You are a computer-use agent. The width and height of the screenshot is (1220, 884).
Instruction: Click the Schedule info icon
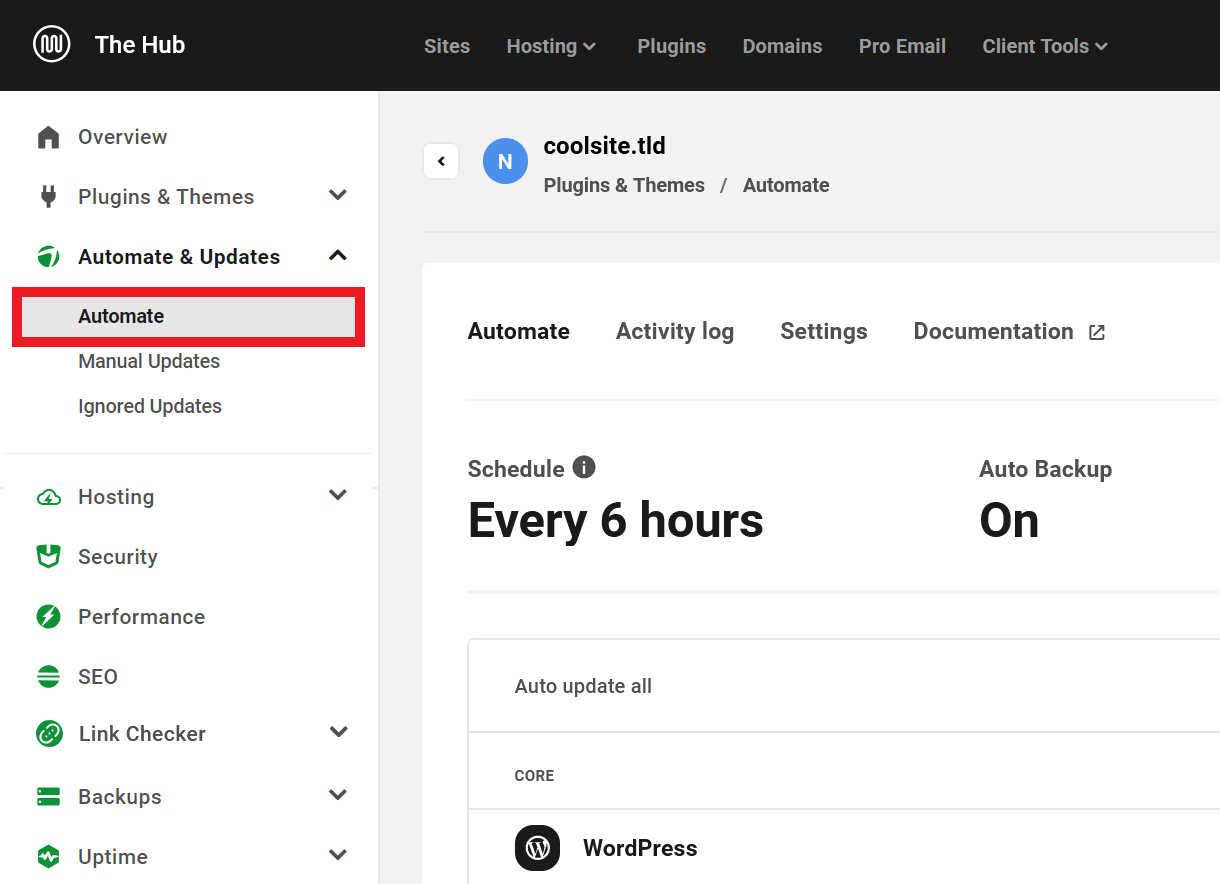(x=584, y=467)
